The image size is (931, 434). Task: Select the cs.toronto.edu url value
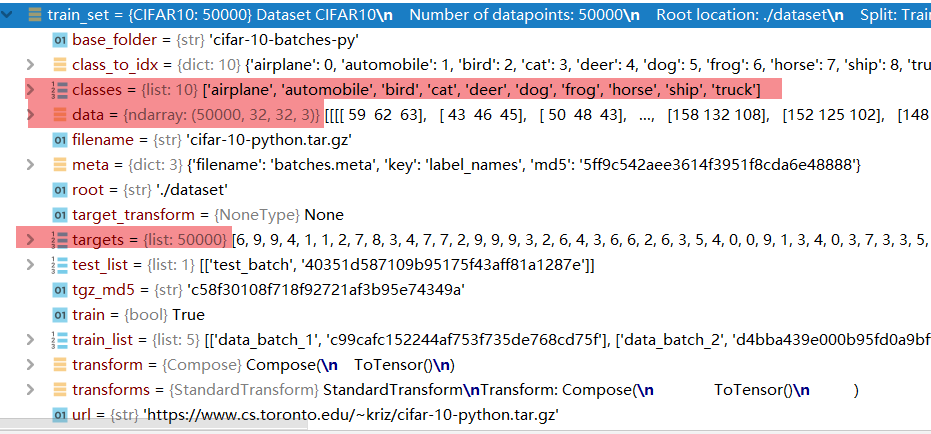[352, 414]
